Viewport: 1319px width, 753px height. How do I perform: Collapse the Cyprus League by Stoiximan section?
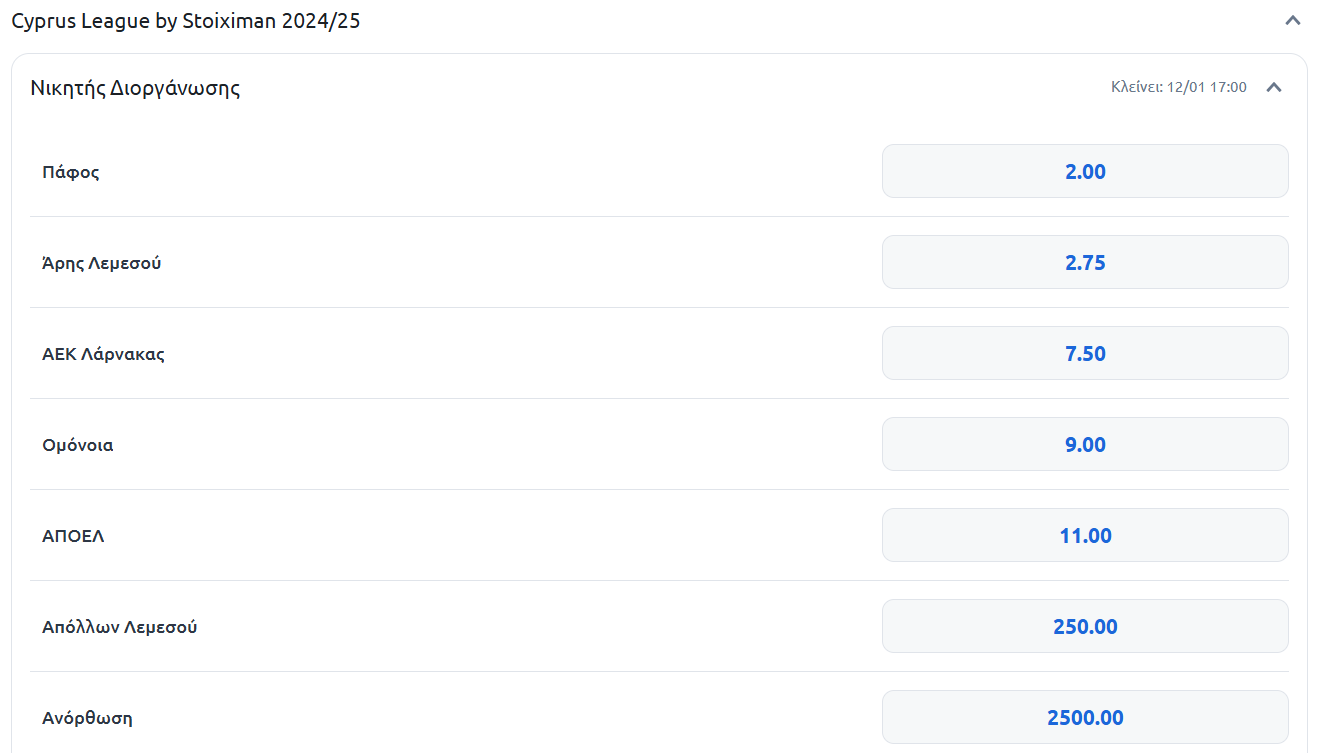pos(1293,20)
